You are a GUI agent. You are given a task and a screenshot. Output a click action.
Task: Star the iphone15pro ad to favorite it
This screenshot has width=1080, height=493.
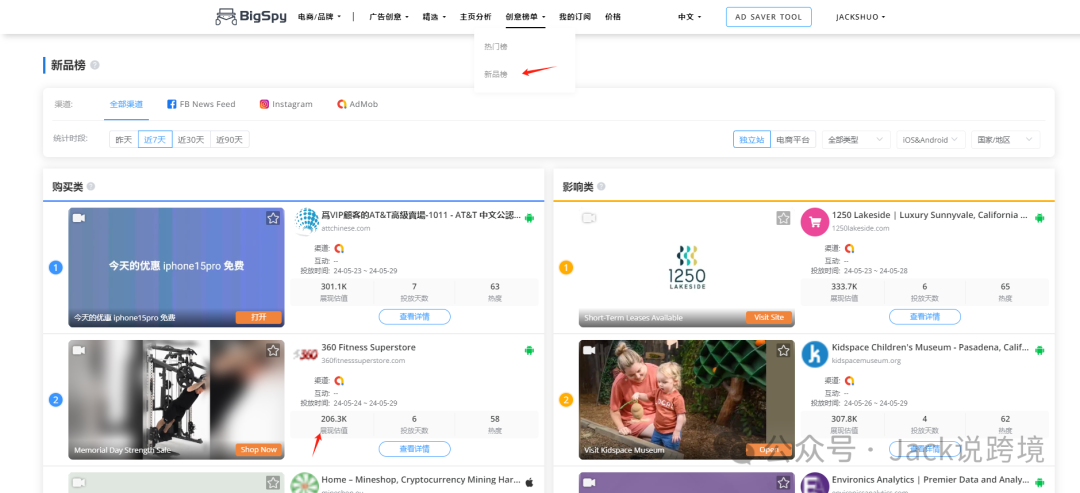tap(273, 218)
